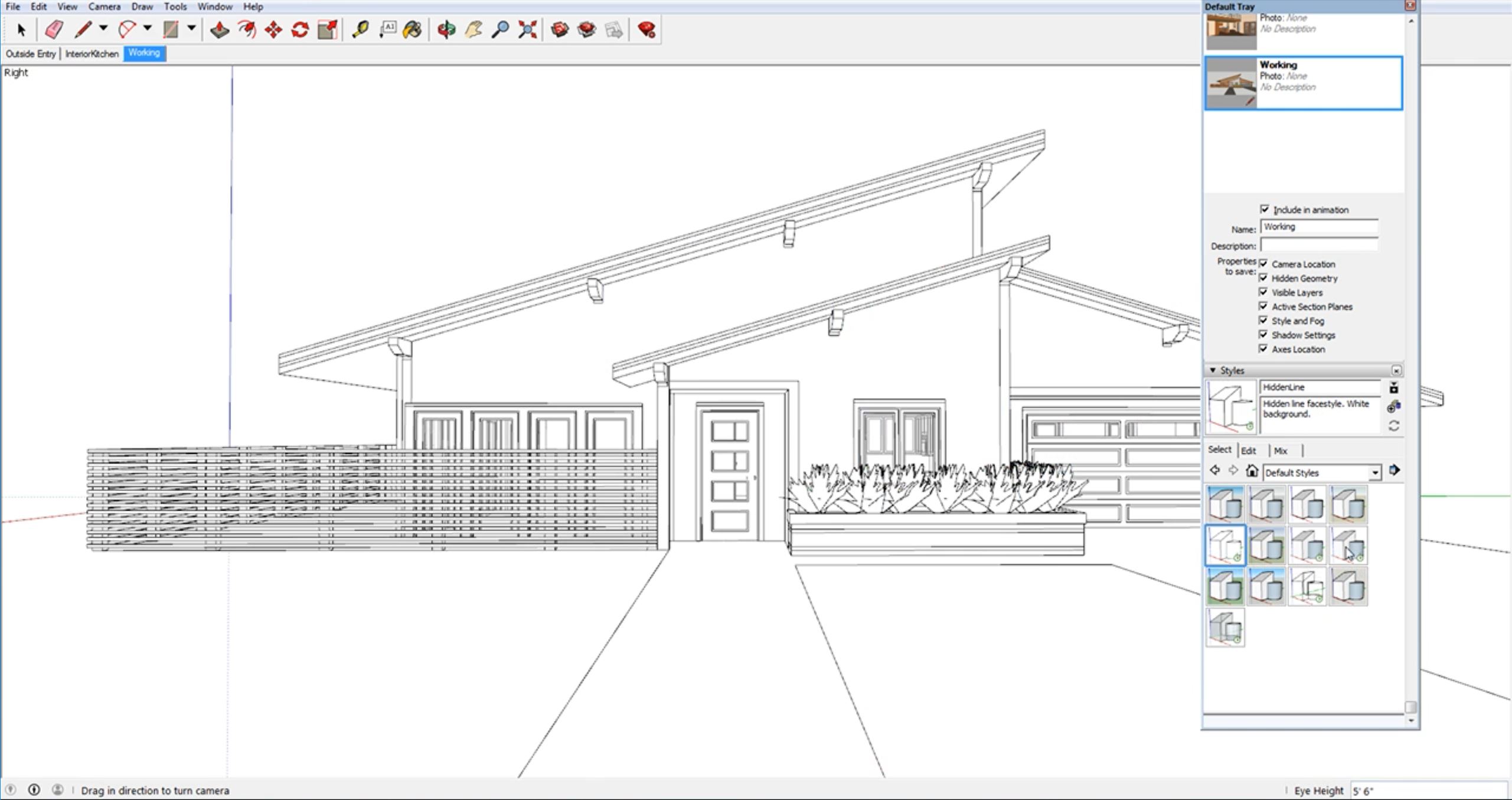
Task: Toggle Hidden Geometry property checkbox
Action: coord(1263,278)
